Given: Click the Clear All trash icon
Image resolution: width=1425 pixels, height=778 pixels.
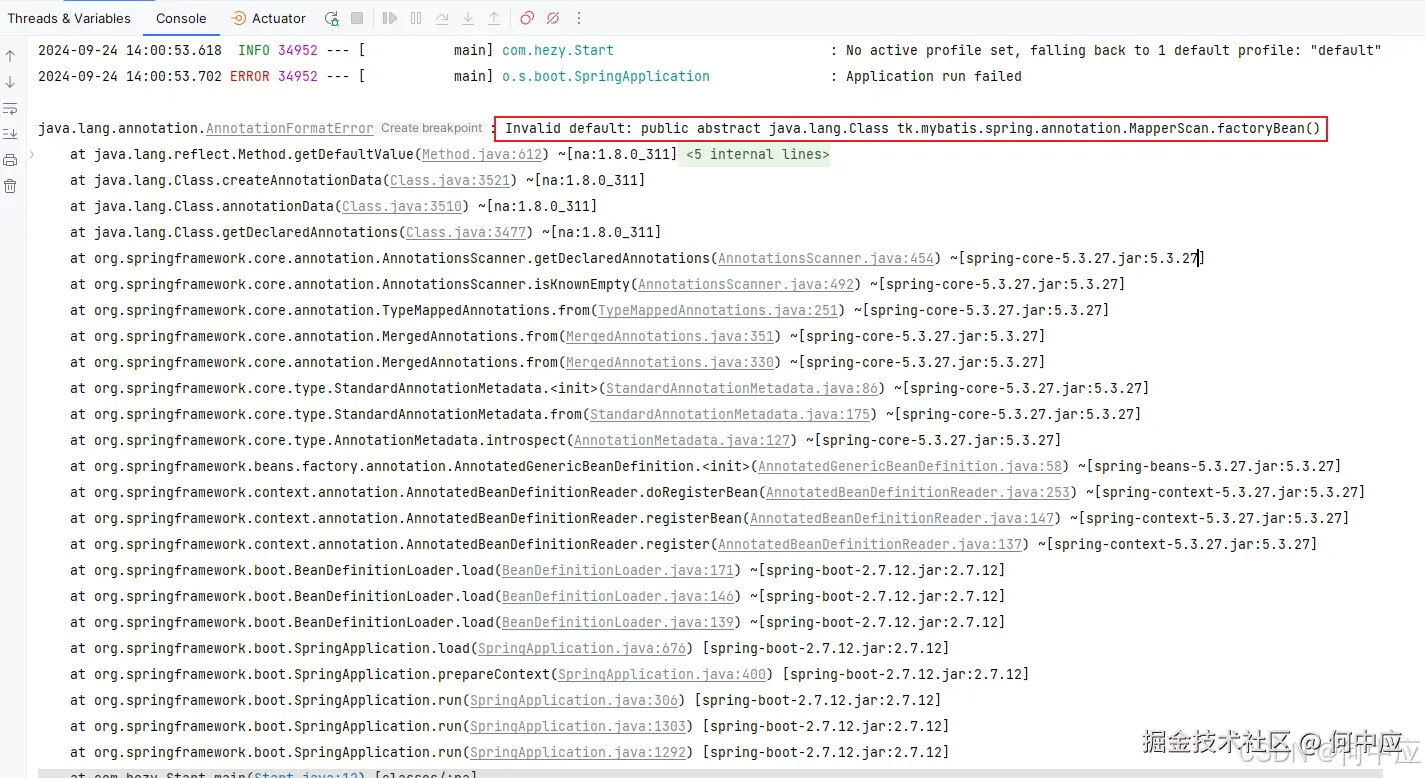Looking at the screenshot, I should pos(10,186).
